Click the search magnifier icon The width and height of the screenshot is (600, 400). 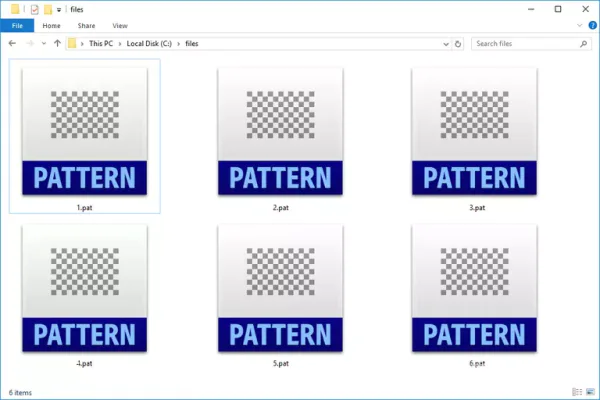[x=584, y=44]
